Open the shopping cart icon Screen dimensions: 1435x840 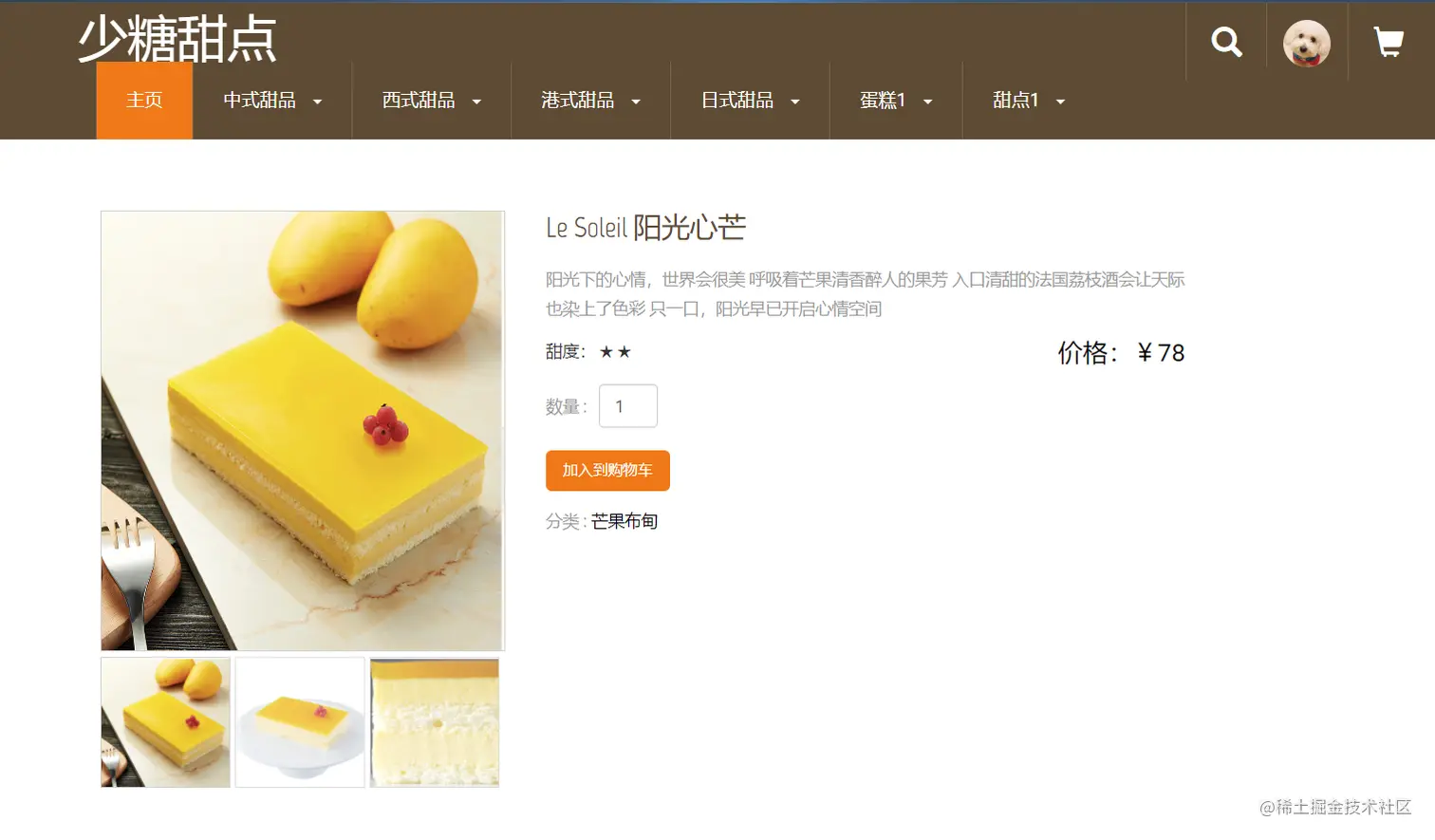pos(1388,42)
